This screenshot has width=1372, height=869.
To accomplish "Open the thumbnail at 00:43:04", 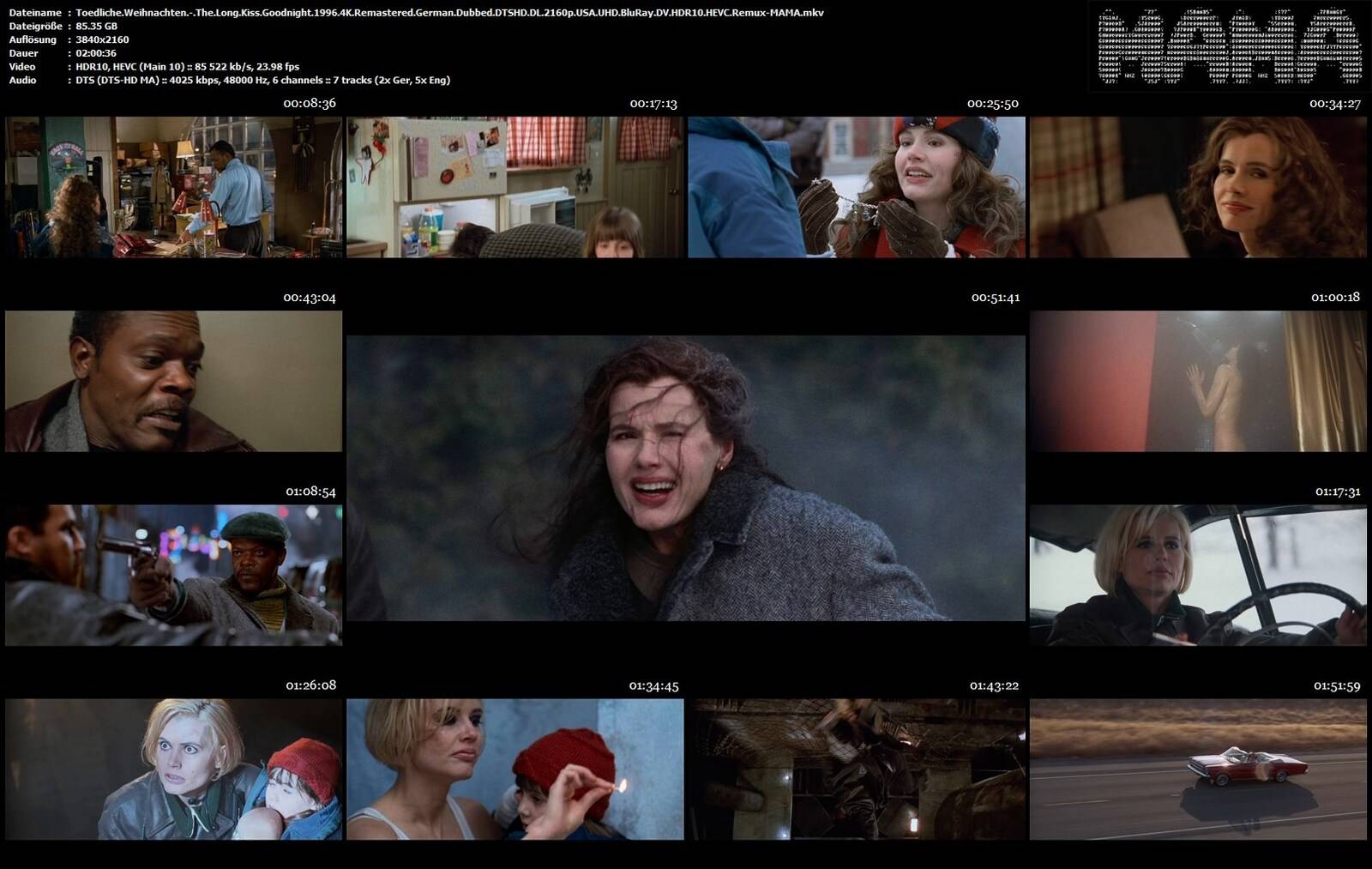I will (173, 381).
